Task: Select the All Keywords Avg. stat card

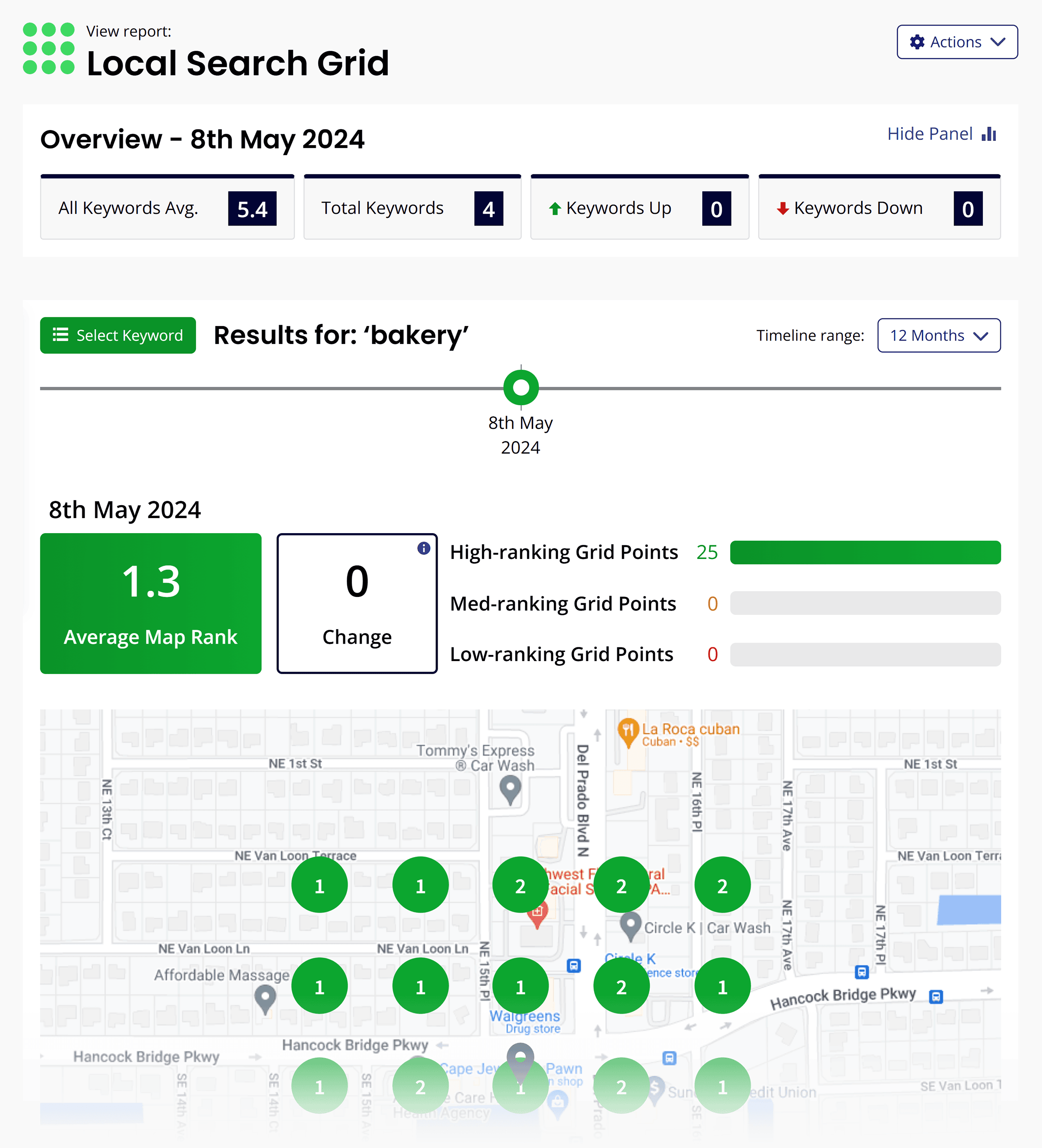Action: tap(167, 208)
